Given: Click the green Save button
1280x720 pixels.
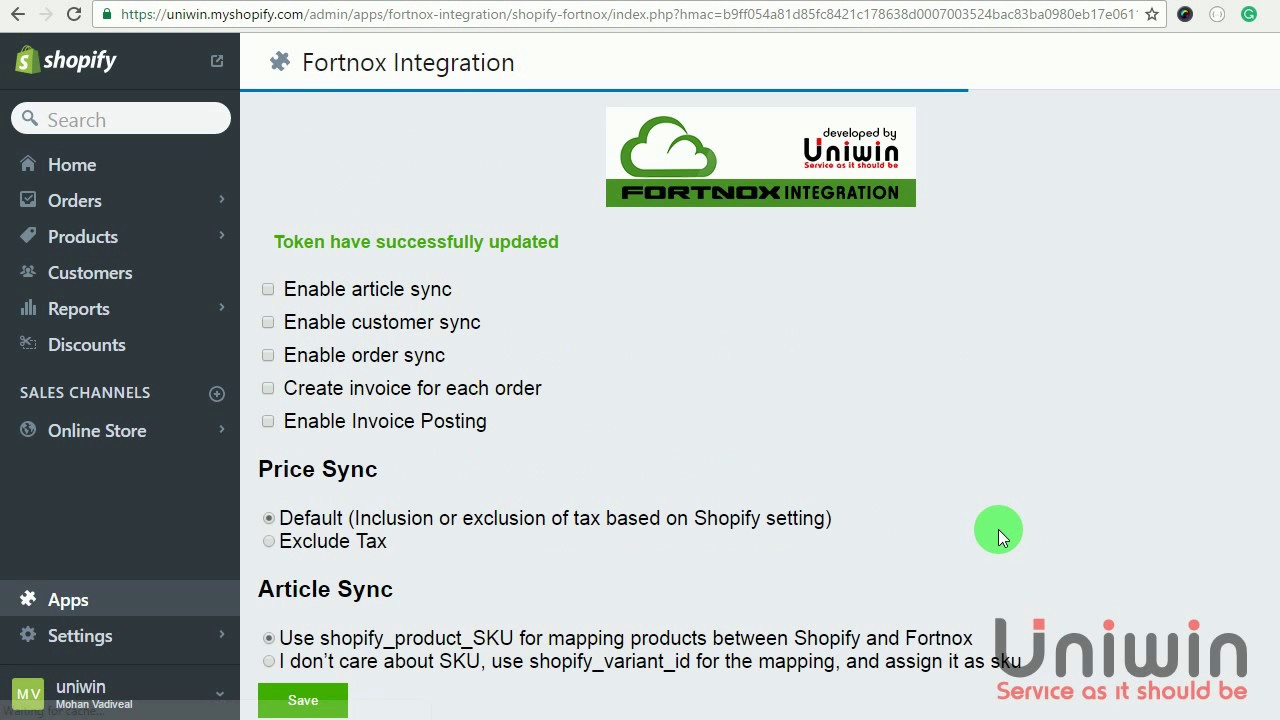Looking at the screenshot, I should click(303, 700).
